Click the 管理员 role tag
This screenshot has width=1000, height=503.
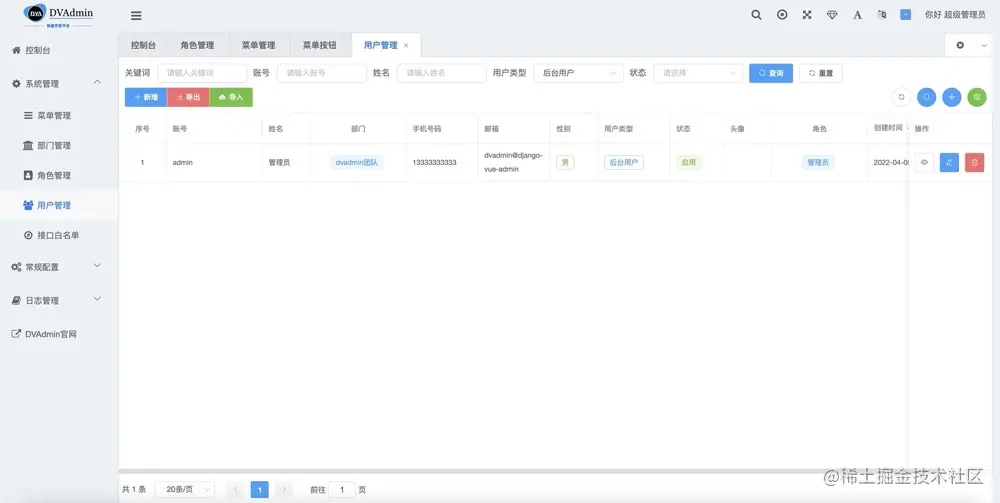coord(818,163)
